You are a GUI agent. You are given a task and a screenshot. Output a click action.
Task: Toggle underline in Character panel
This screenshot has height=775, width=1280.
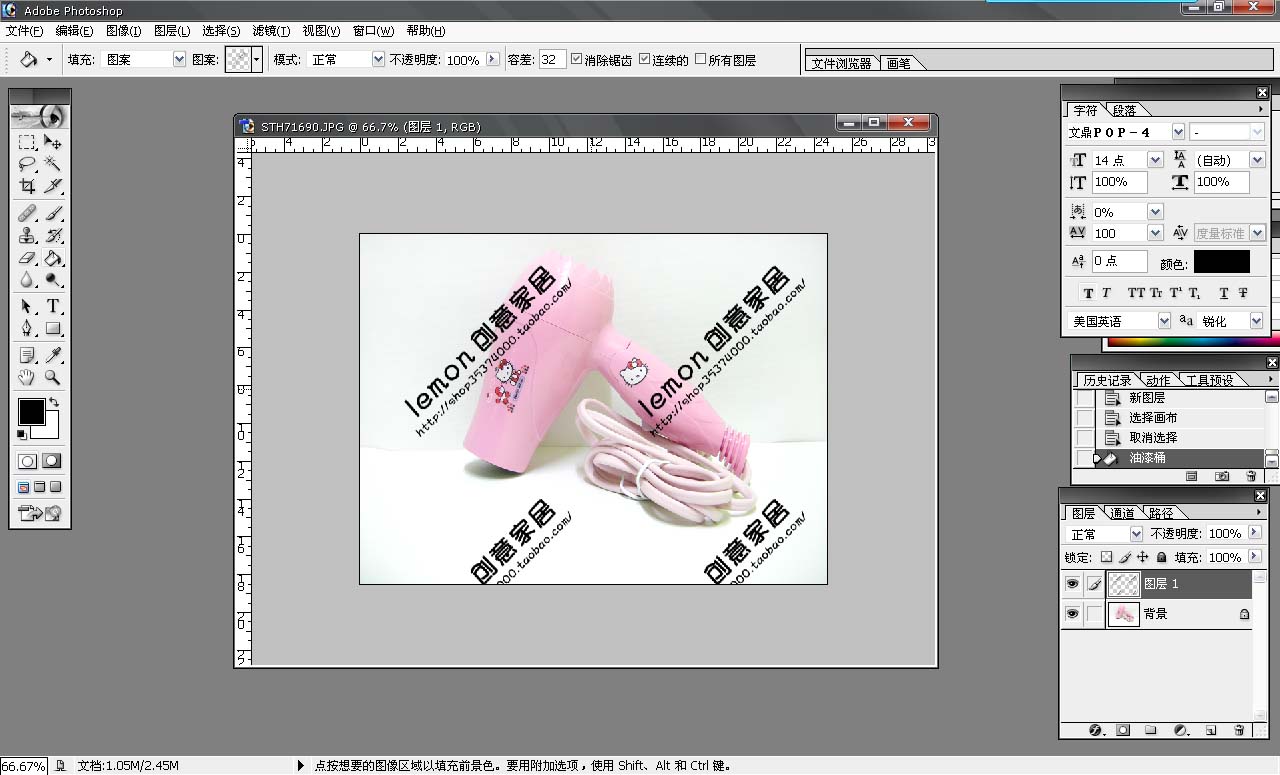[x=1223, y=293]
